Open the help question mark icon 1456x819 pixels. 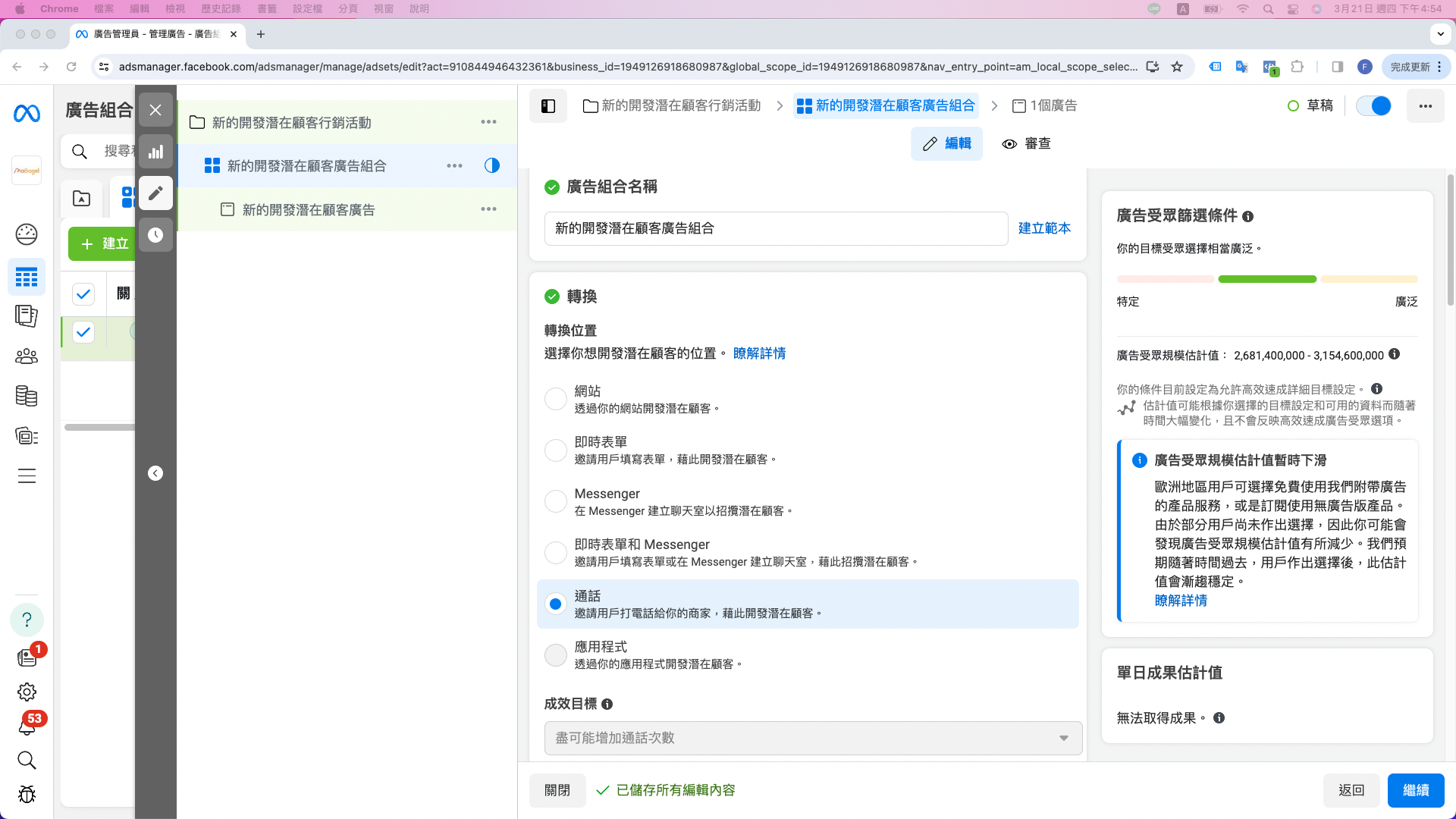(x=27, y=620)
